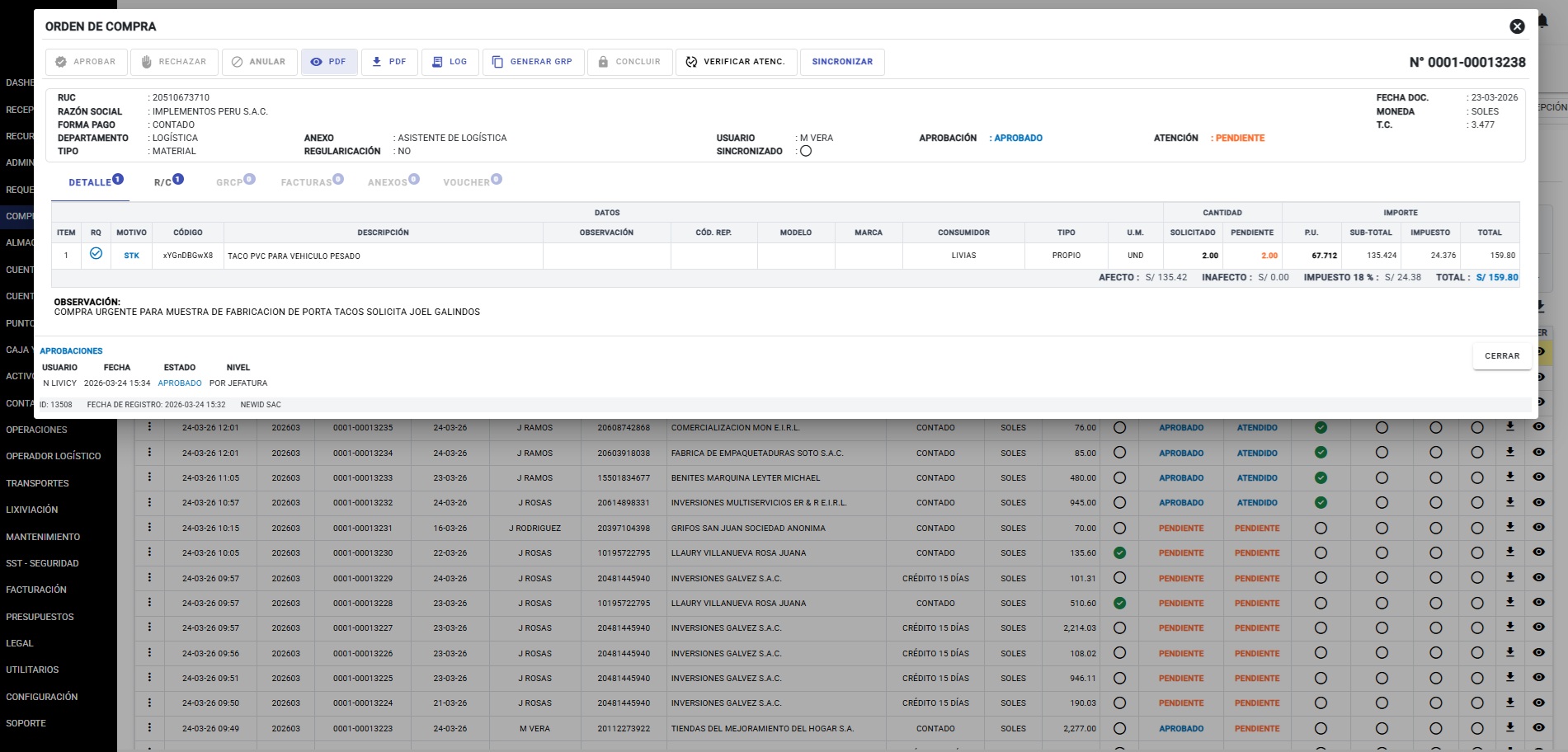Toggle sync circle for order 0001-00013234
The image size is (1568, 752).
[x=1119, y=453]
